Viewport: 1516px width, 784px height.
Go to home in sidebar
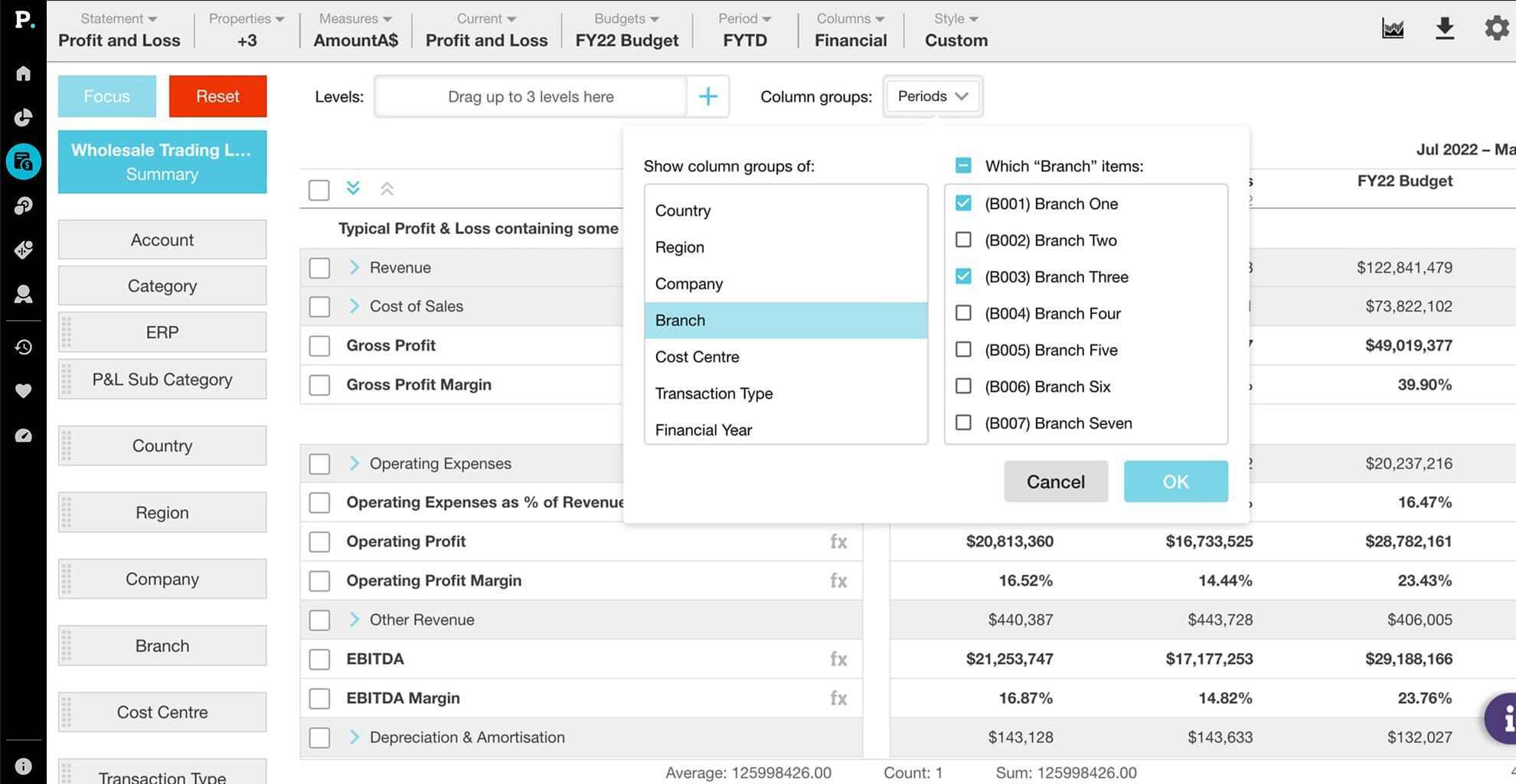click(24, 73)
